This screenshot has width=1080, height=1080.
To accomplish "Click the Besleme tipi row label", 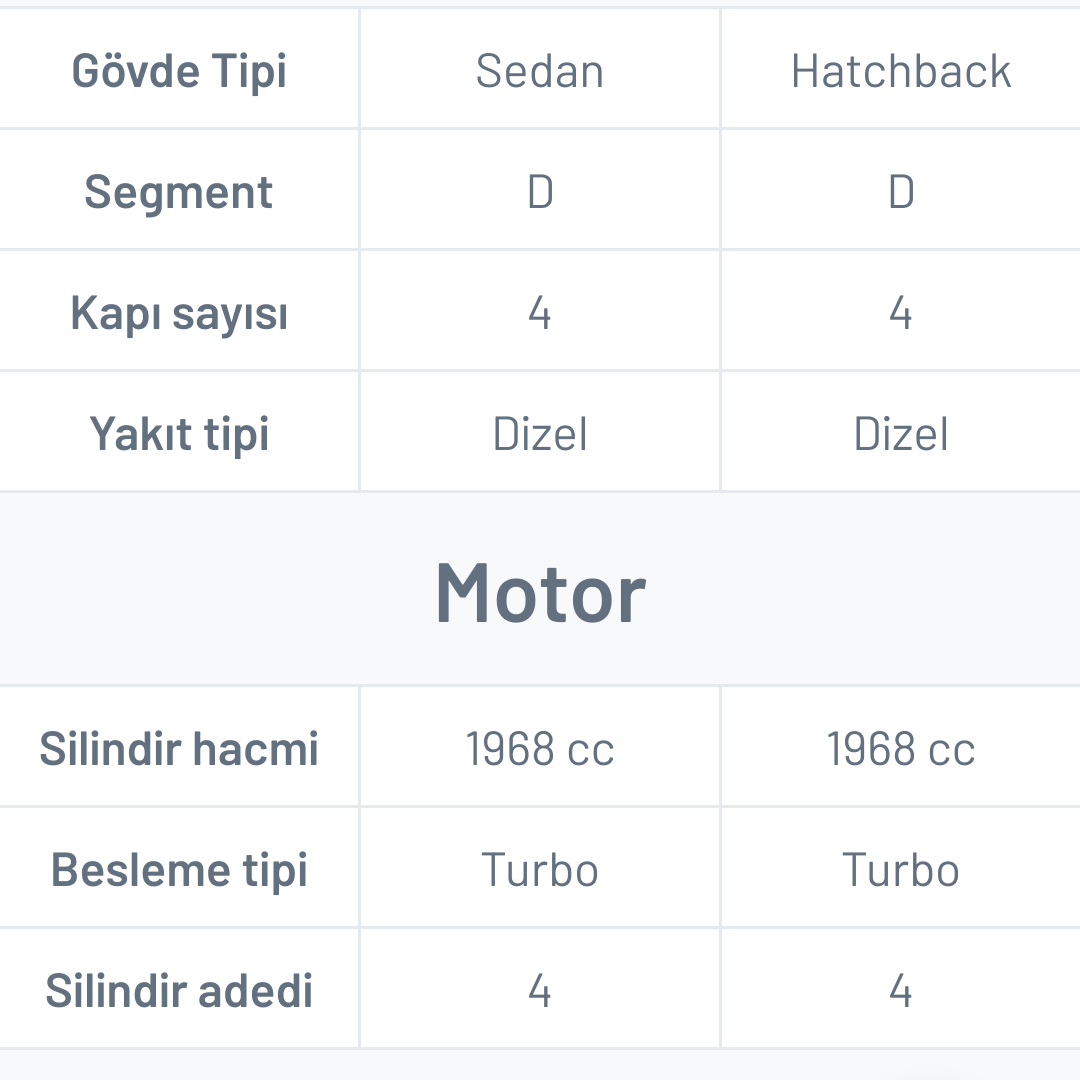I will tap(180, 870).
